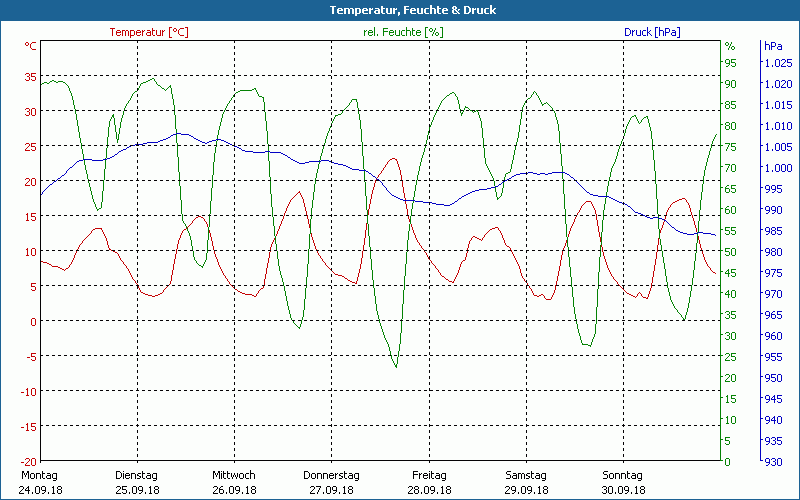Viewport: 800px width, 500px height.
Task: Click the pressure axis value '1.020'
Action: pyautogui.click(x=778, y=84)
